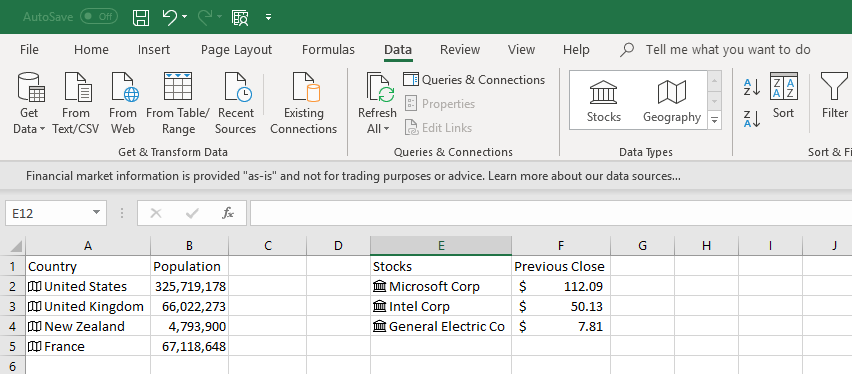Click the Refresh All icon
Image resolution: width=852 pixels, height=374 pixels.
(380, 88)
